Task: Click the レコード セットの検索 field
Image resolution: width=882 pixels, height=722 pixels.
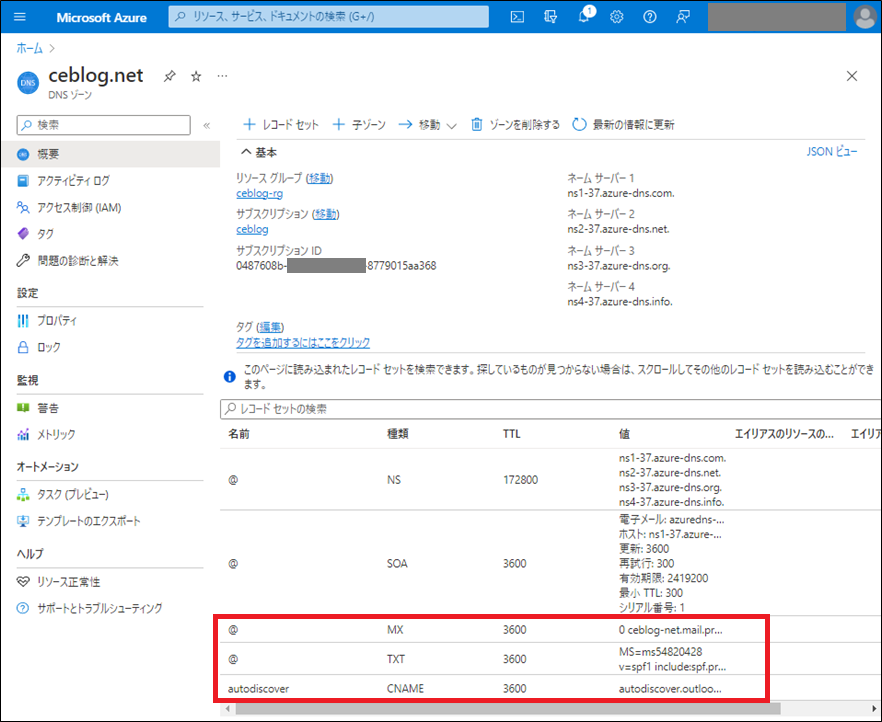Action: (x=550, y=409)
